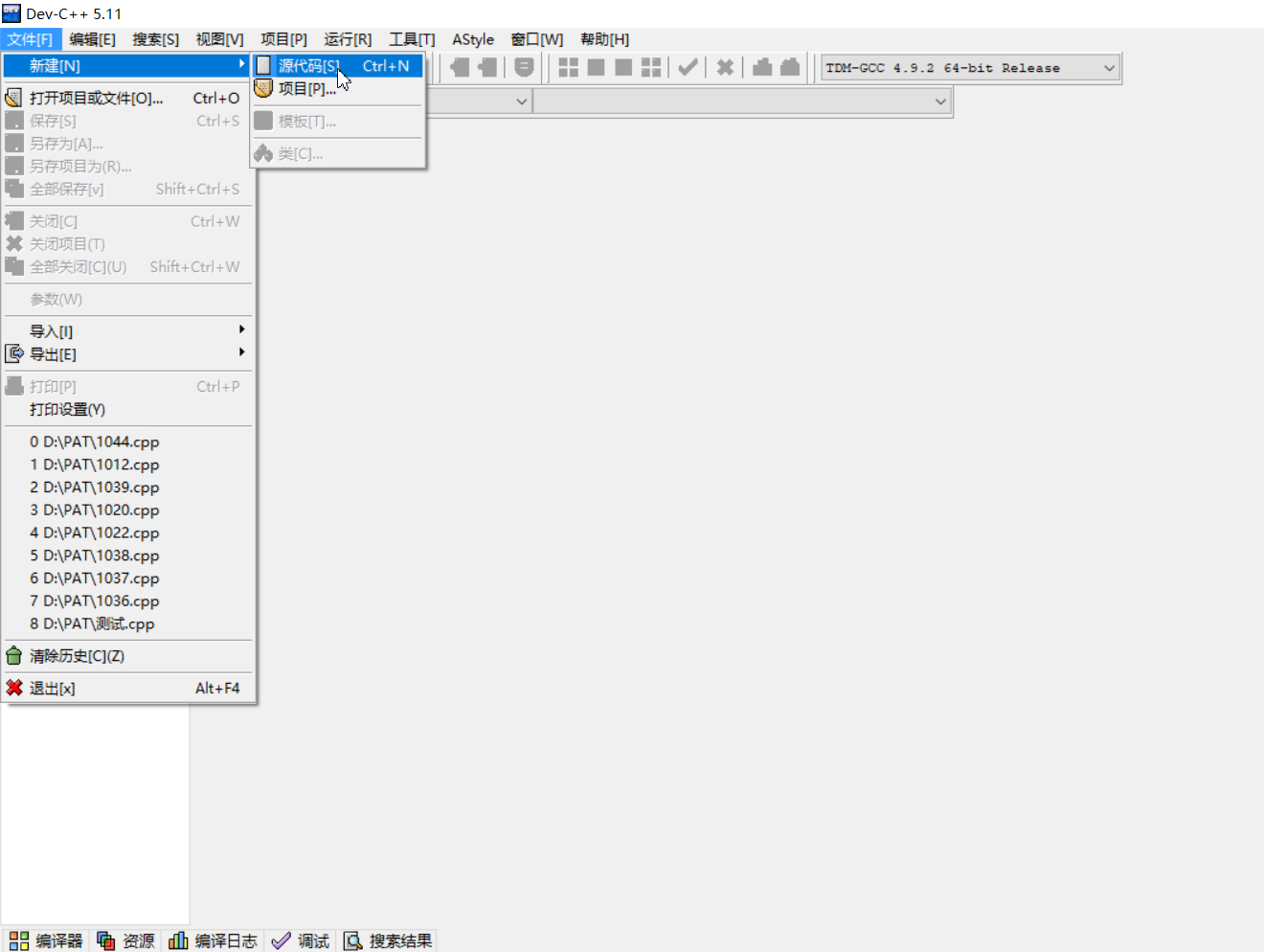1264x952 pixels.
Task: Click the trash icon for 清除历史
Action: pos(14,656)
